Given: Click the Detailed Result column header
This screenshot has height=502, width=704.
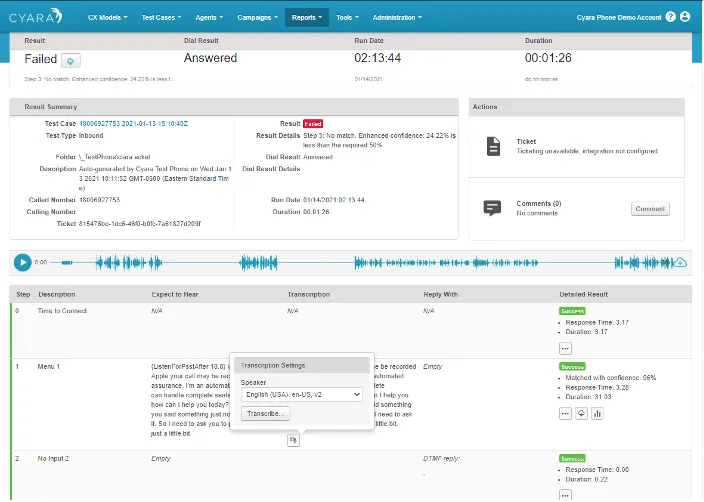Looking at the screenshot, I should coord(583,295).
